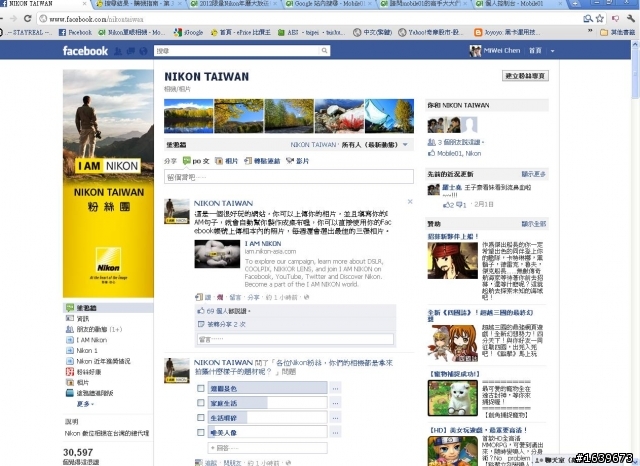This screenshot has height=466, width=640.
Task: Click NIKON TAIWAN post author name
Action: (x=223, y=203)
